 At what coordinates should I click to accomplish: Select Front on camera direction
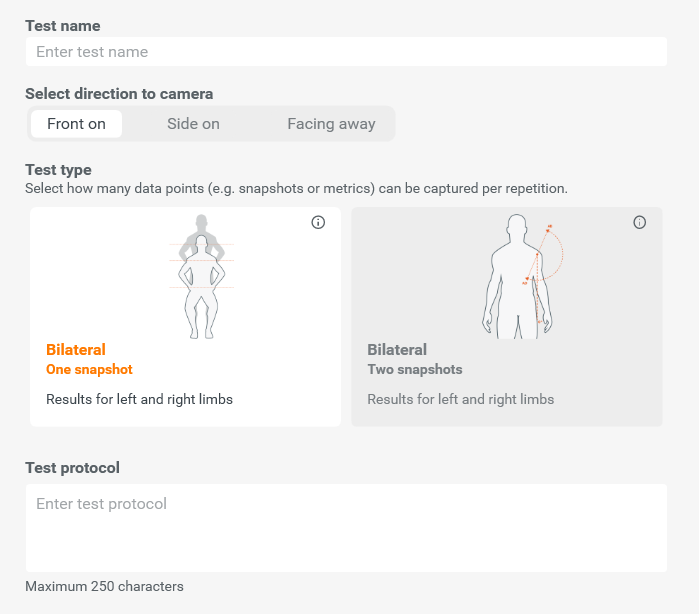coord(76,124)
